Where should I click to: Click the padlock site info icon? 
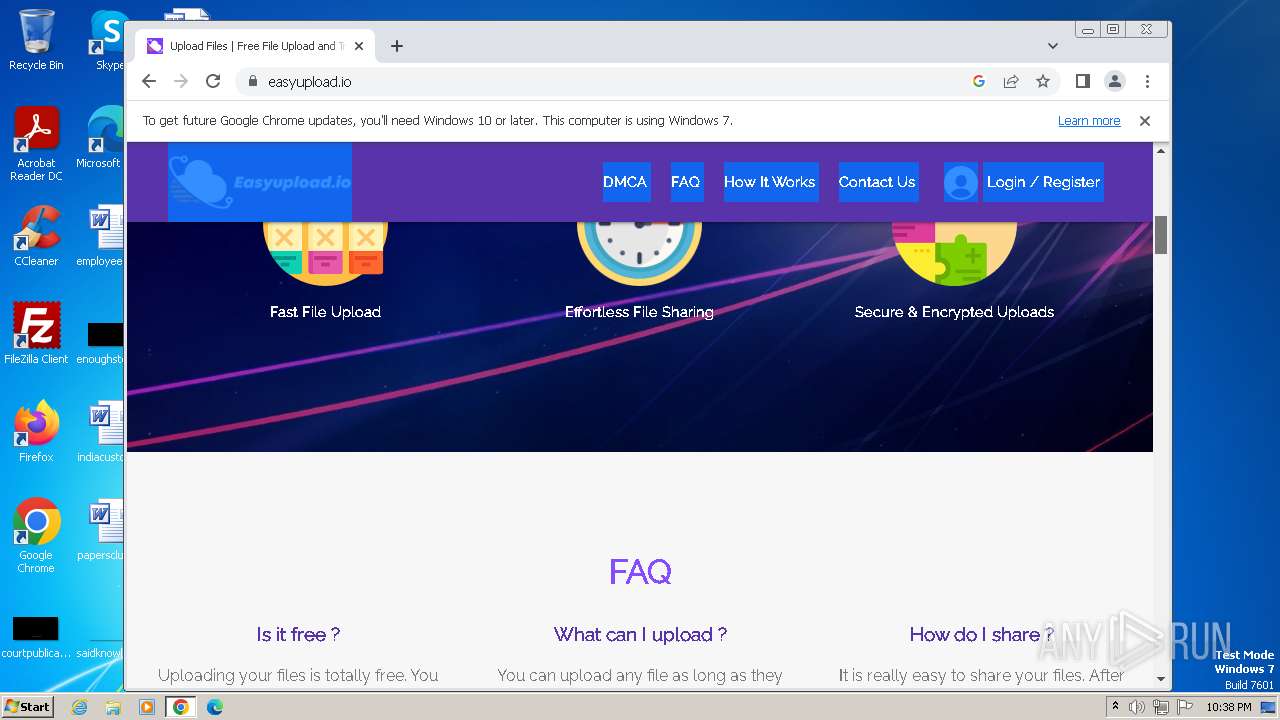(252, 82)
